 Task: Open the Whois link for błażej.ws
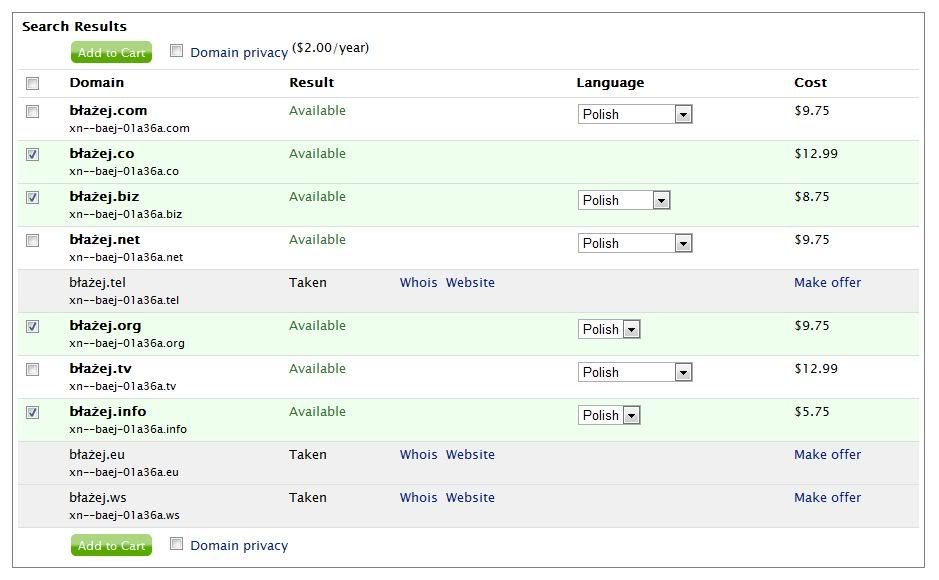click(418, 498)
